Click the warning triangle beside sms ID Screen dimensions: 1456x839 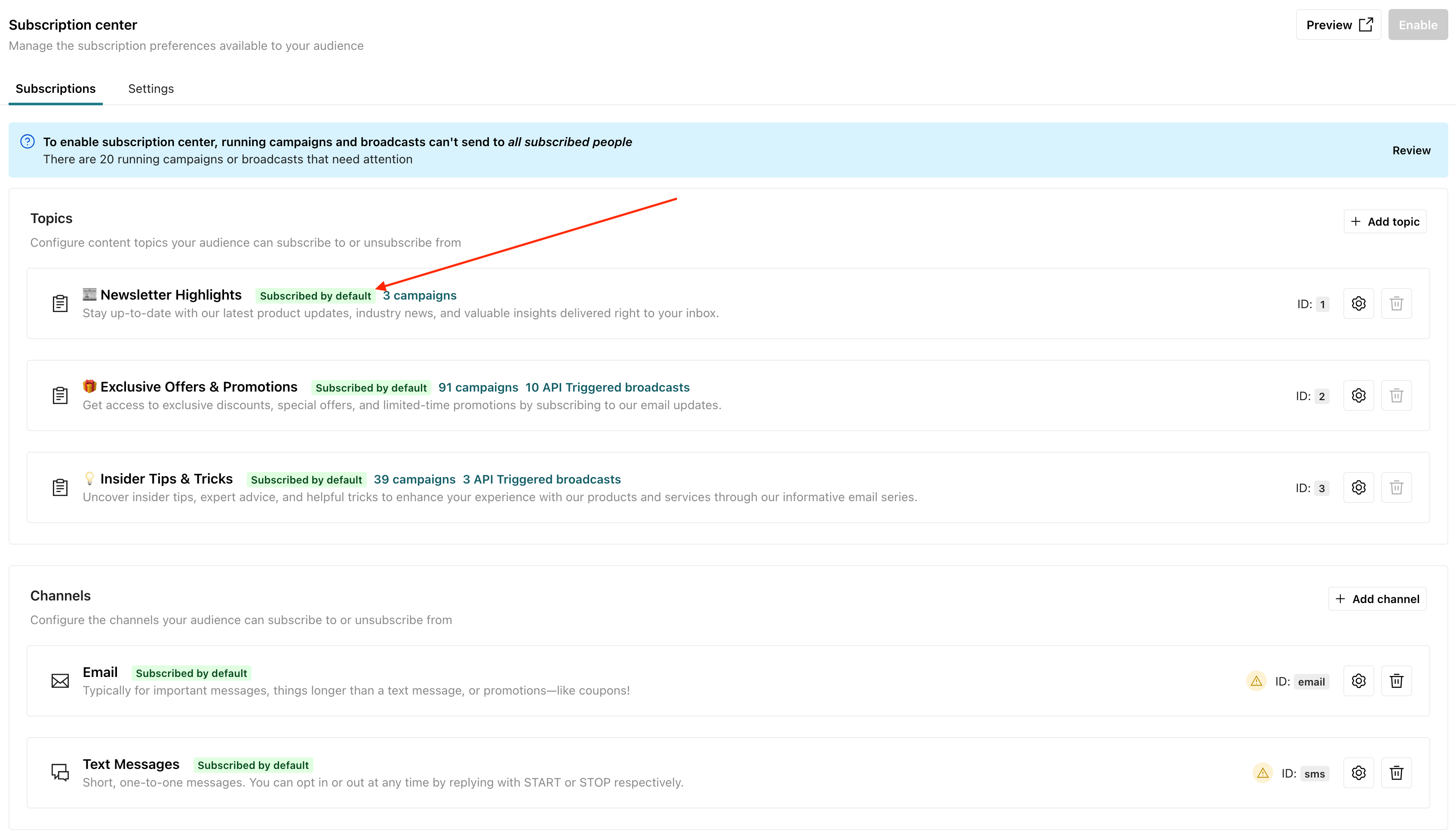1262,773
